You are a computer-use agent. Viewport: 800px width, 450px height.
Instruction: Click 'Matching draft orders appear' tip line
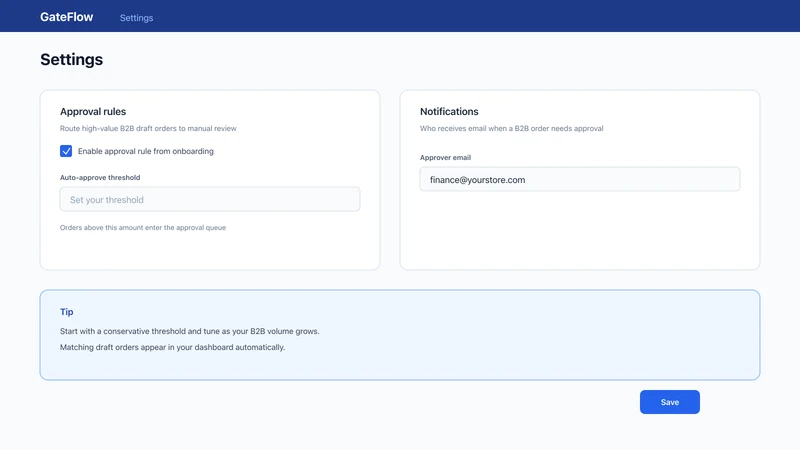click(x=172, y=347)
